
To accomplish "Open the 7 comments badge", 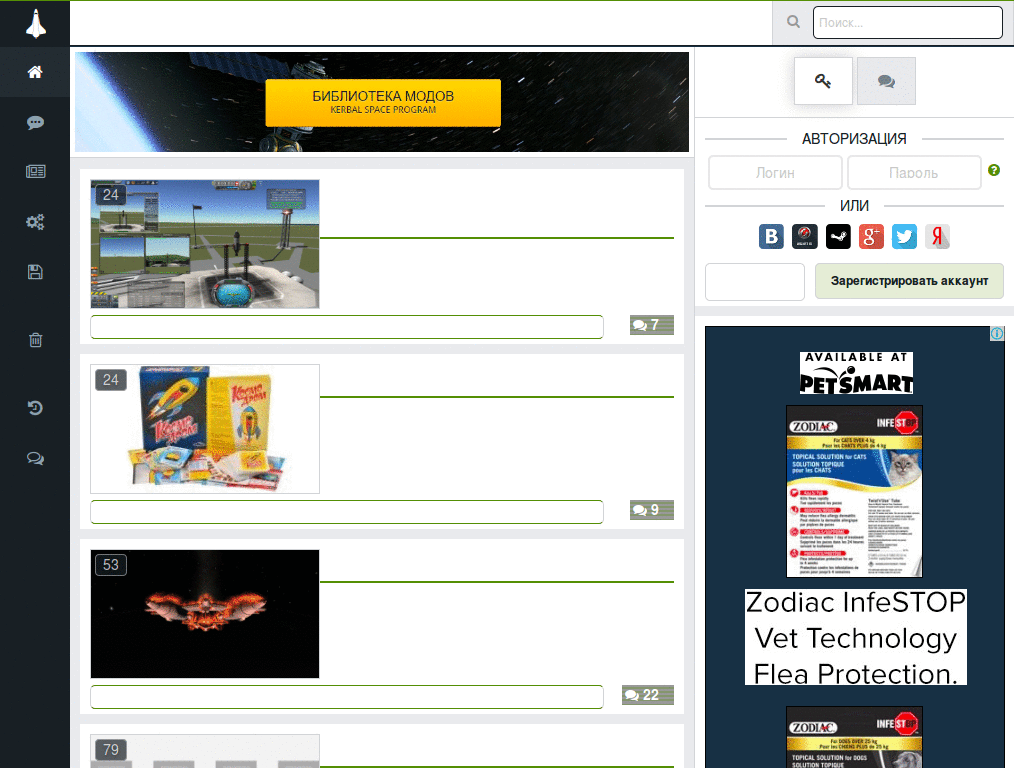I will 651,325.
